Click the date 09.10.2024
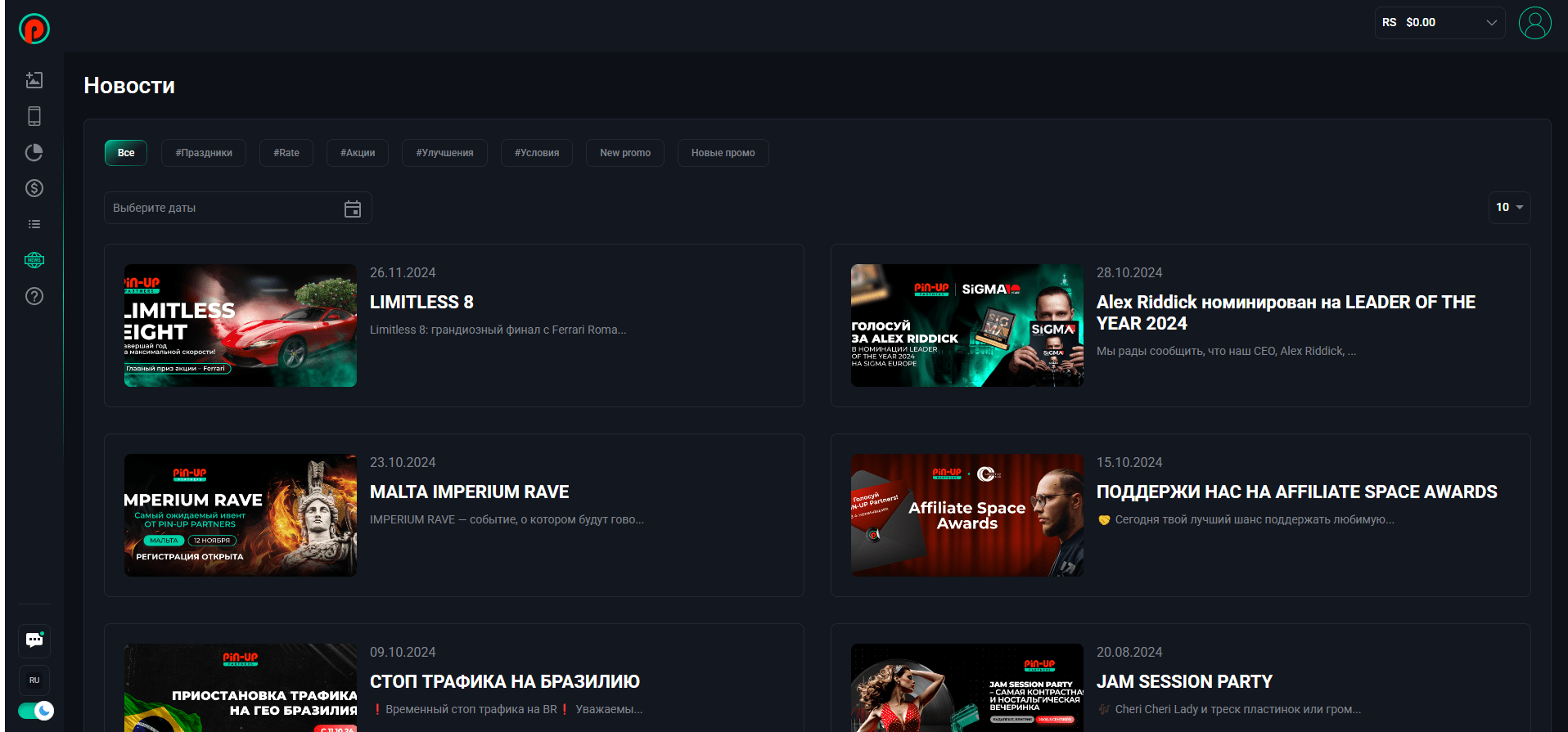The image size is (1568, 732). (403, 653)
